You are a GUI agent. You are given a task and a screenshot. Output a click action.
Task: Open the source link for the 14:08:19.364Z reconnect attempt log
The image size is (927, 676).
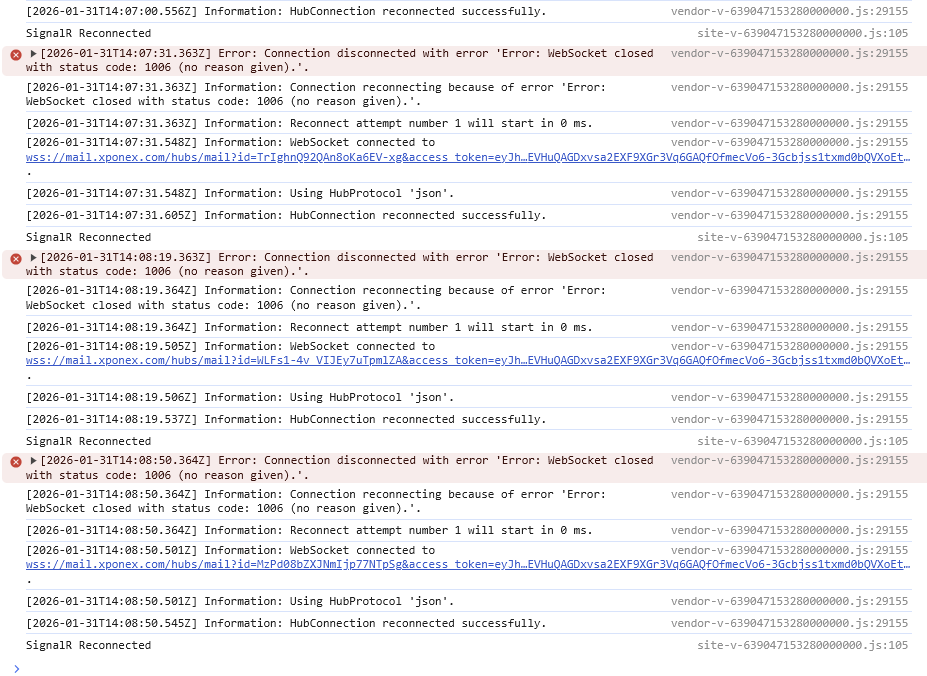[x=789, y=327]
